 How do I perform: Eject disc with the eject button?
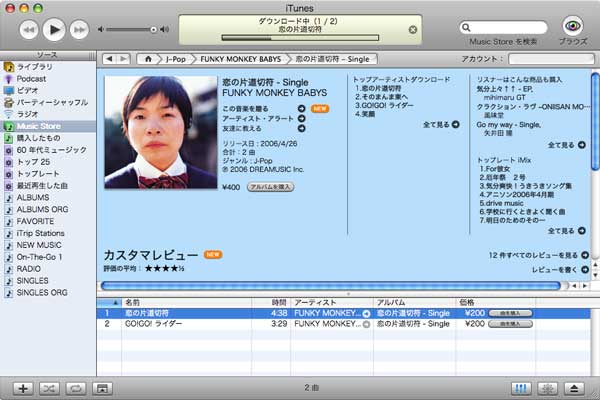[x=574, y=388]
